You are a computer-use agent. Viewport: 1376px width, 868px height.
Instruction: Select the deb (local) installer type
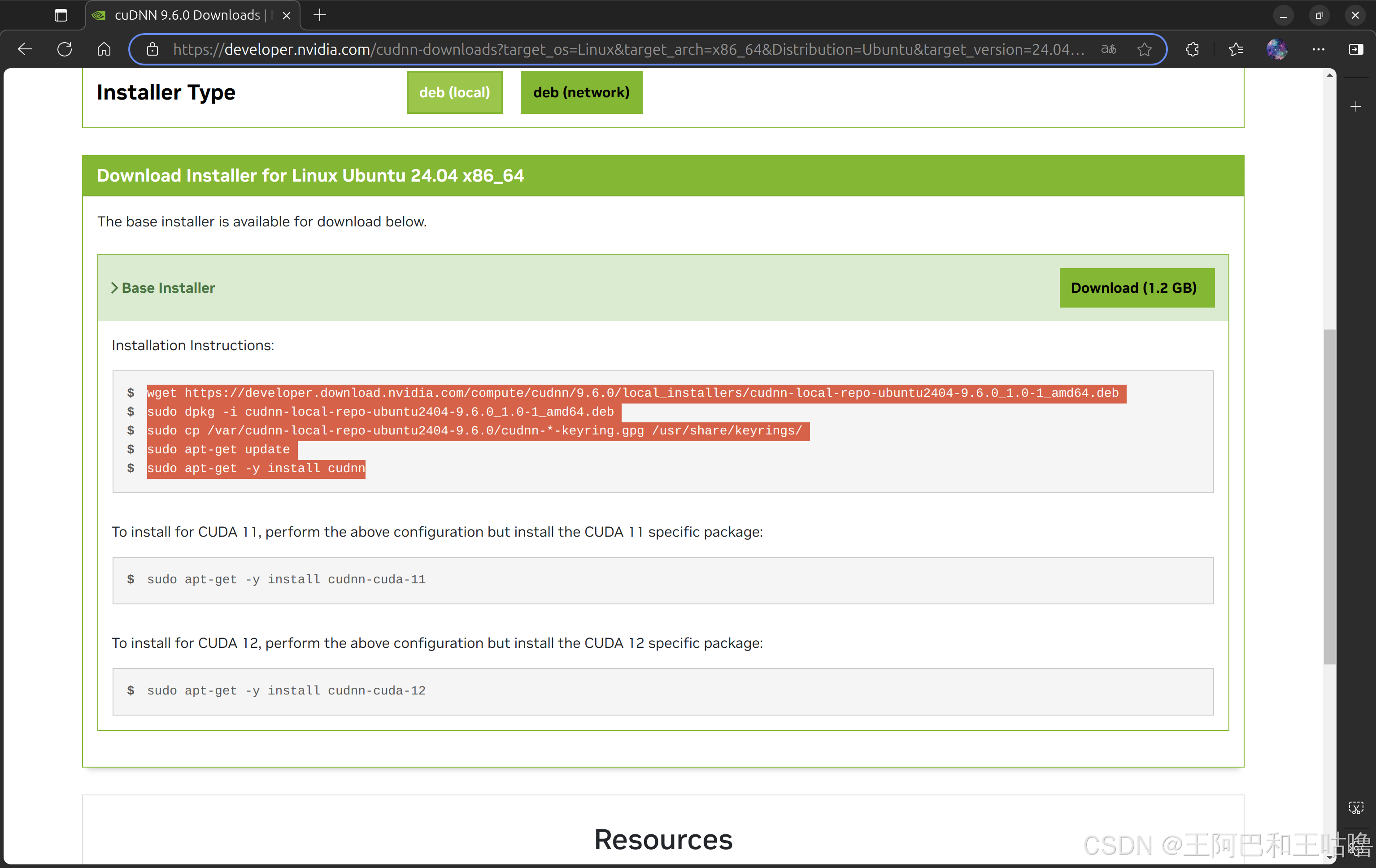(454, 92)
